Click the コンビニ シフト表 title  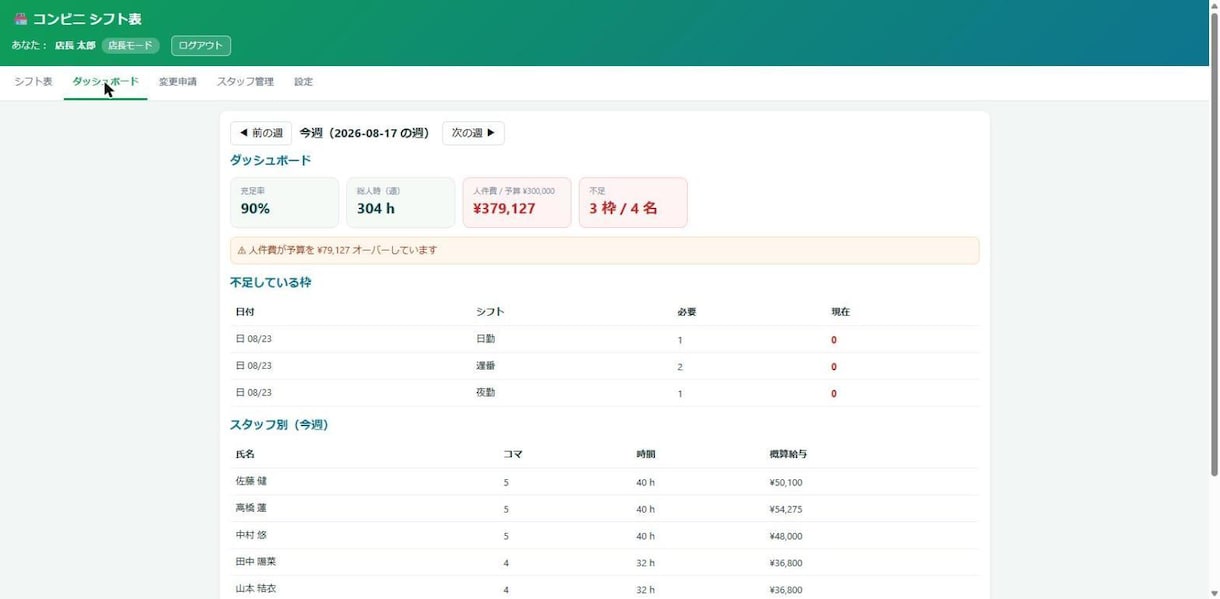point(88,19)
